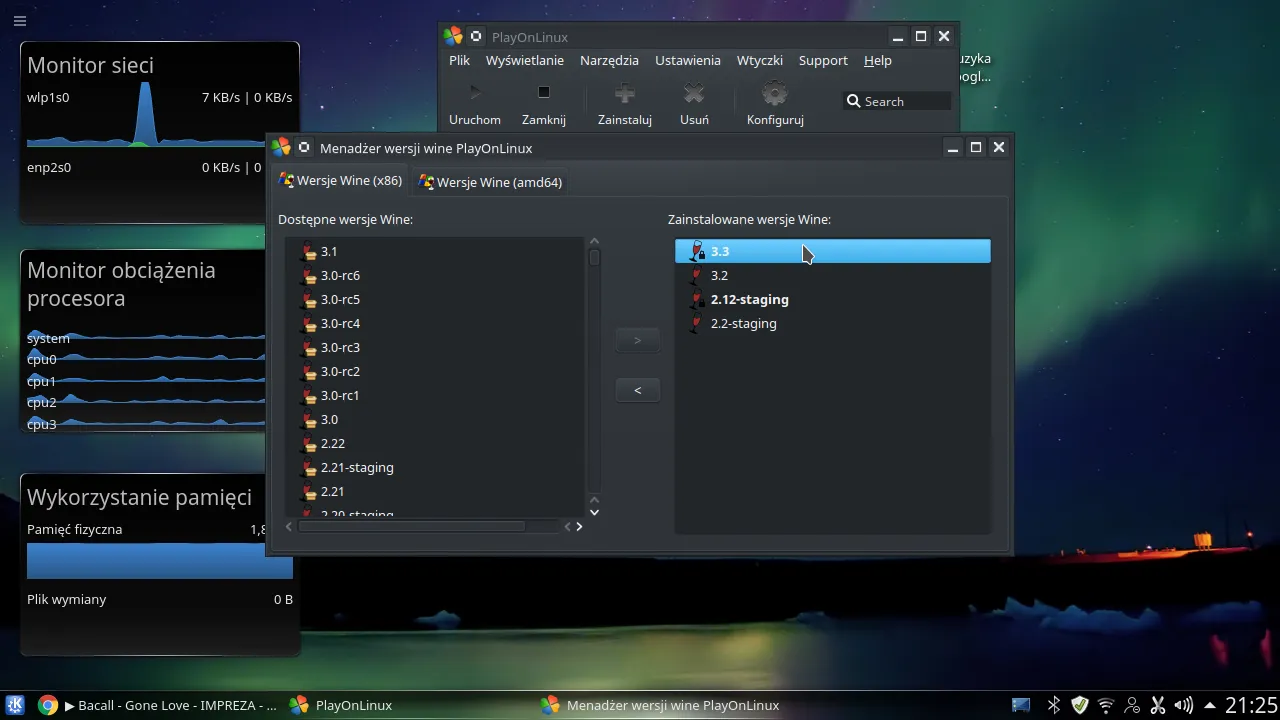Viewport: 1280px width, 720px height.
Task: Select installed 2.2-staging version
Action: (x=833, y=323)
